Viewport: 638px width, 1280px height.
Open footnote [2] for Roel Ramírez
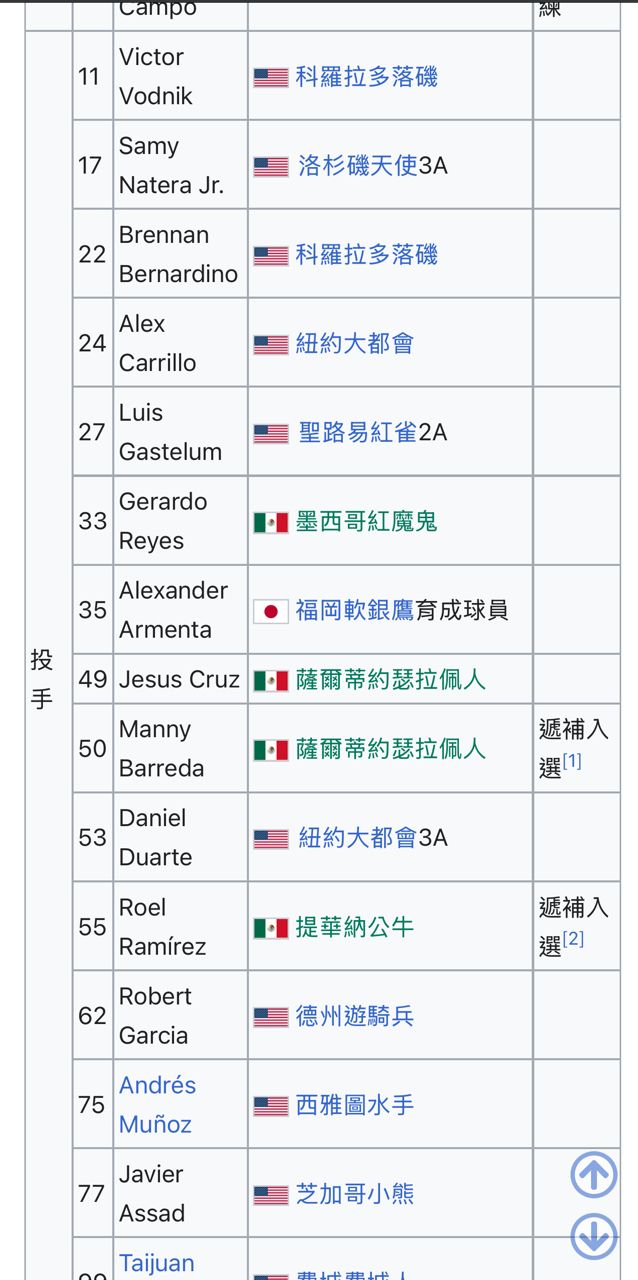coord(573,940)
